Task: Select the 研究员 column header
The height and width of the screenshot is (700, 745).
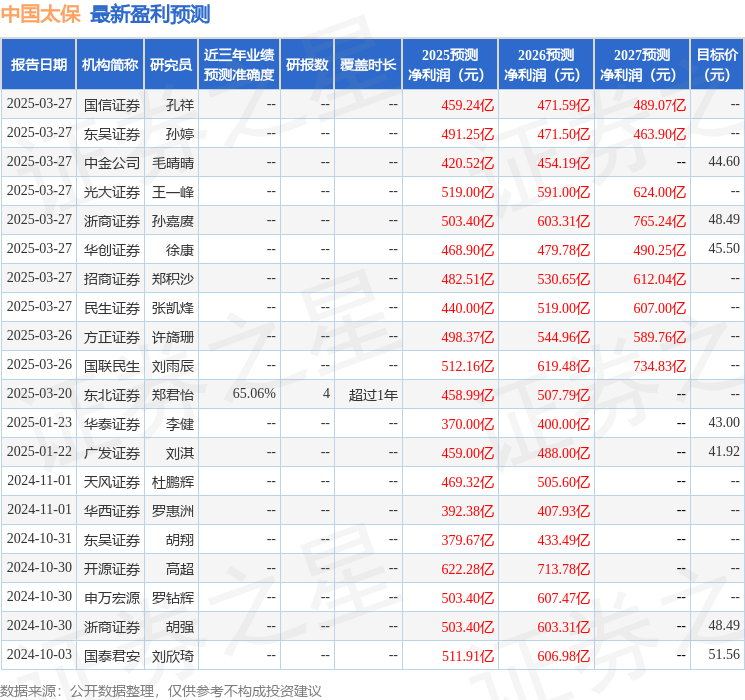Action: click(x=171, y=65)
